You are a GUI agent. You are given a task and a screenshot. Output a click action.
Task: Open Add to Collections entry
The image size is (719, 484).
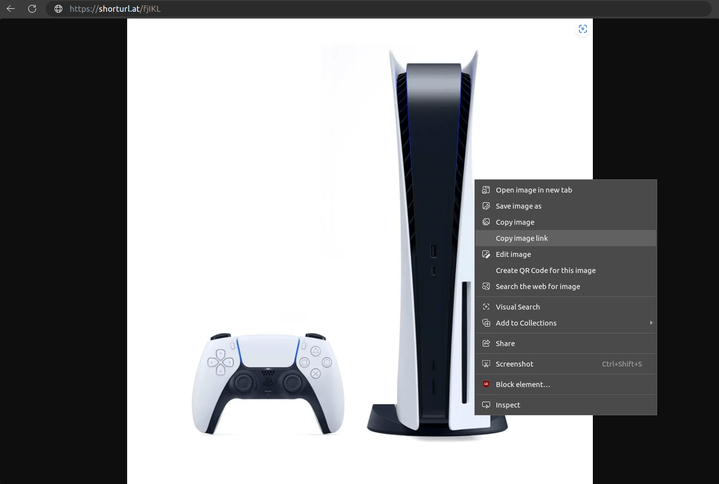tap(566, 323)
